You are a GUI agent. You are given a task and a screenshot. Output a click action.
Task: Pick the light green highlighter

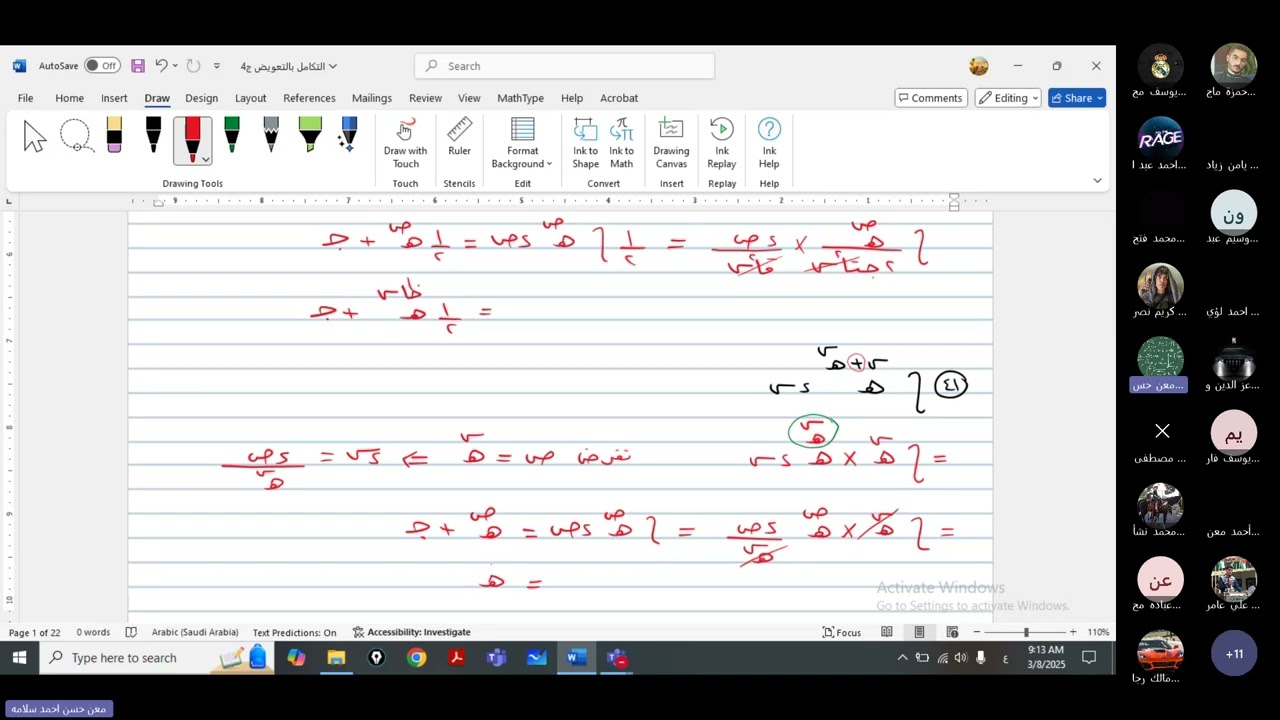310,136
